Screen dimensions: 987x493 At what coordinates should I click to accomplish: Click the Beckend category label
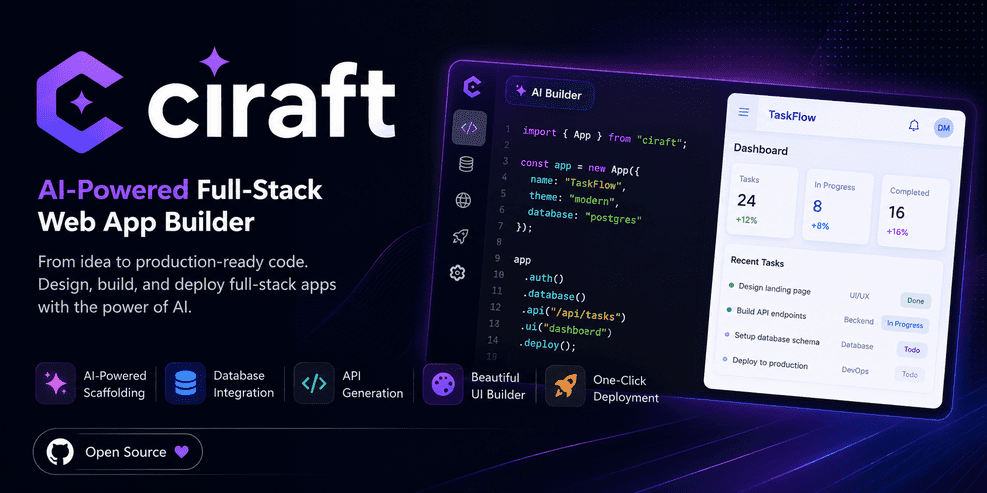[859, 320]
